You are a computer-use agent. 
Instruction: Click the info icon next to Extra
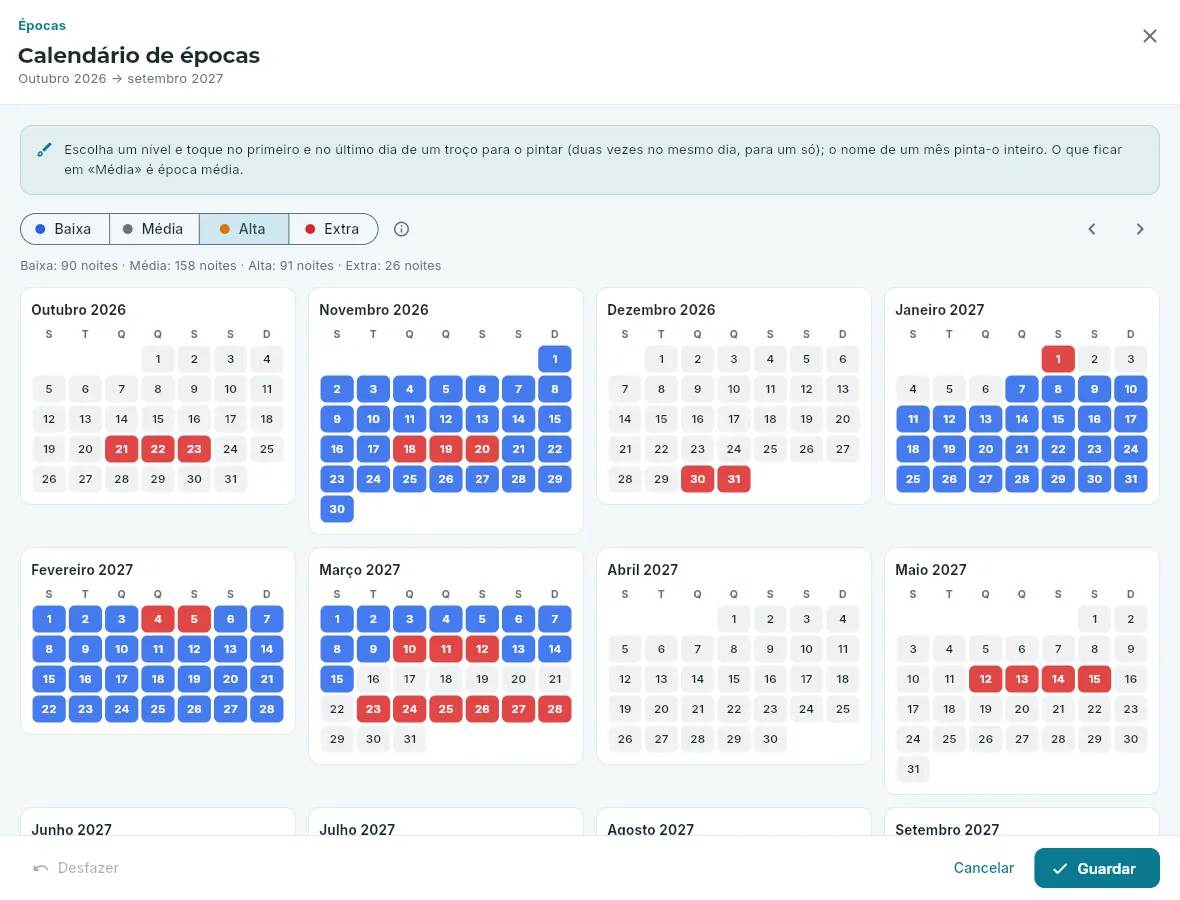pos(401,229)
